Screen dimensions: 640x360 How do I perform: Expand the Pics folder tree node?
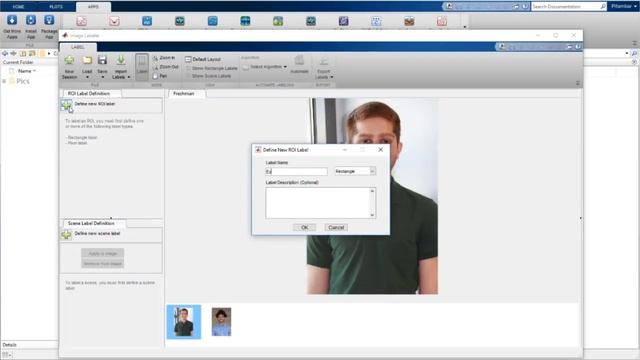point(4,81)
